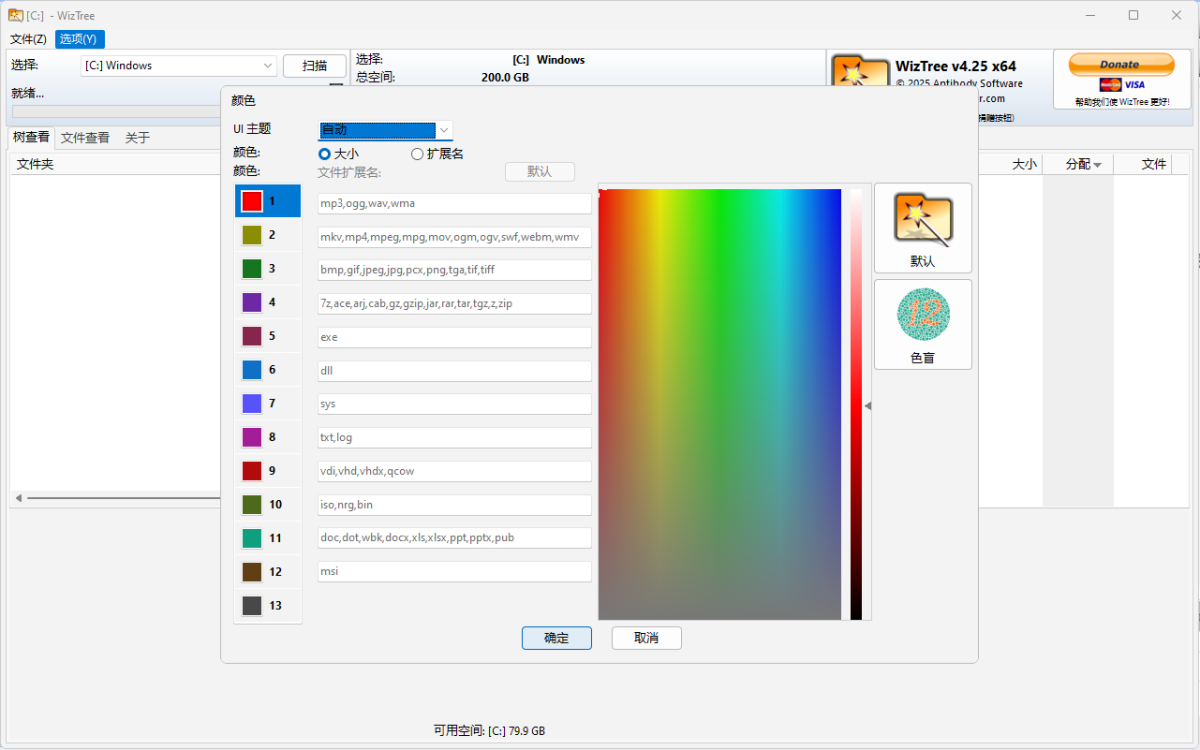
Task: Open the 文件(Z) menu
Action: point(28,39)
